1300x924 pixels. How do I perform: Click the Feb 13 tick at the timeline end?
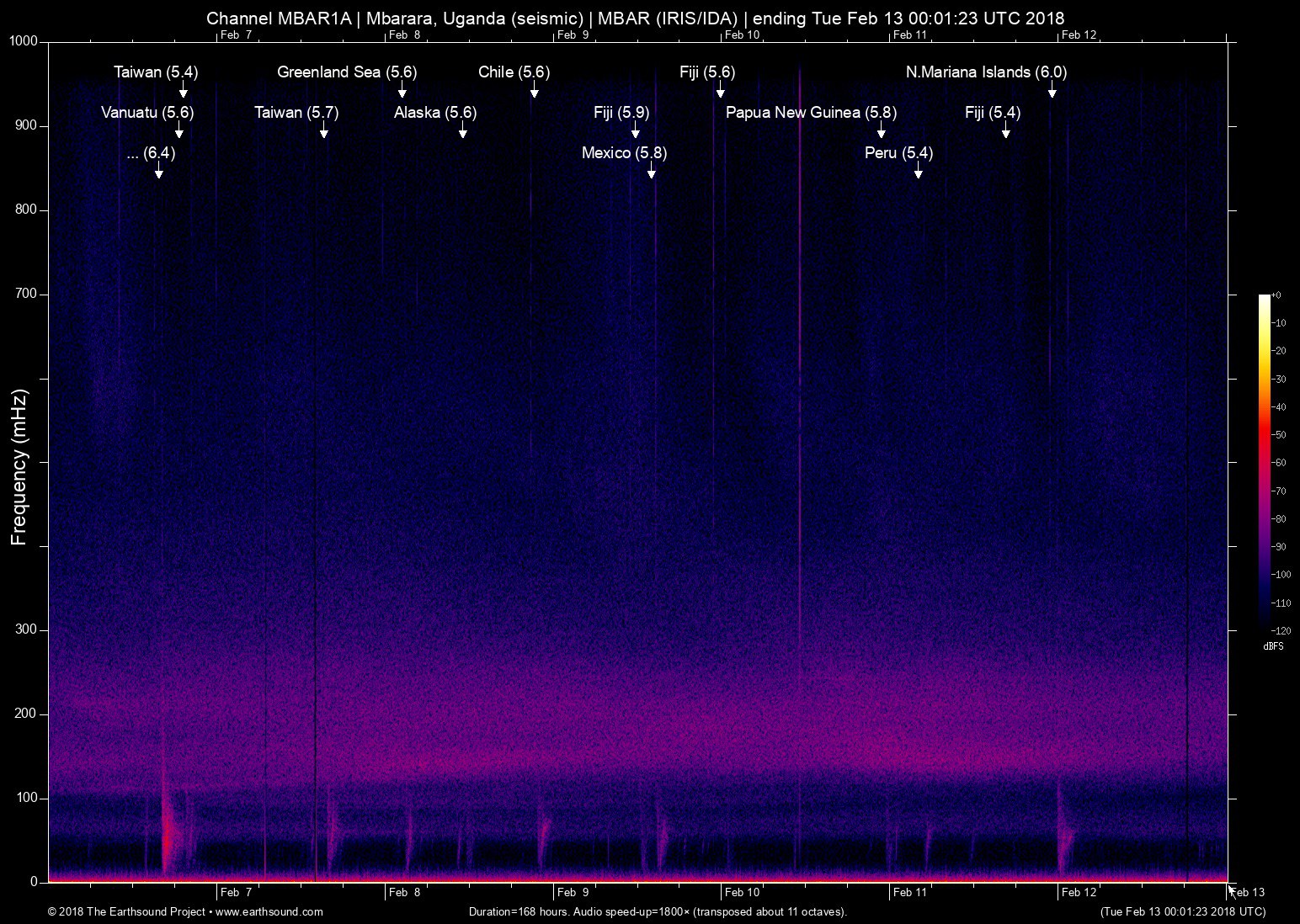tap(1247, 892)
